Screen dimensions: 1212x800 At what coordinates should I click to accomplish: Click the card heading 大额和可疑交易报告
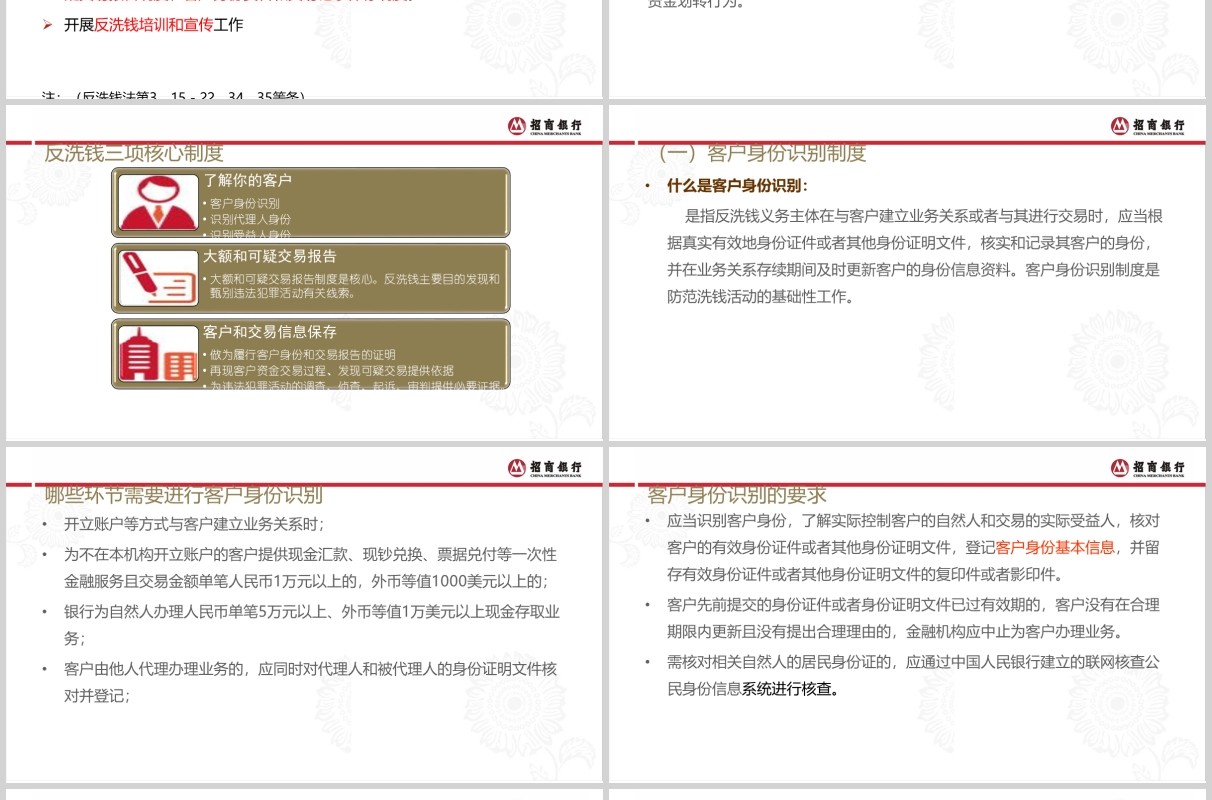pos(270,256)
